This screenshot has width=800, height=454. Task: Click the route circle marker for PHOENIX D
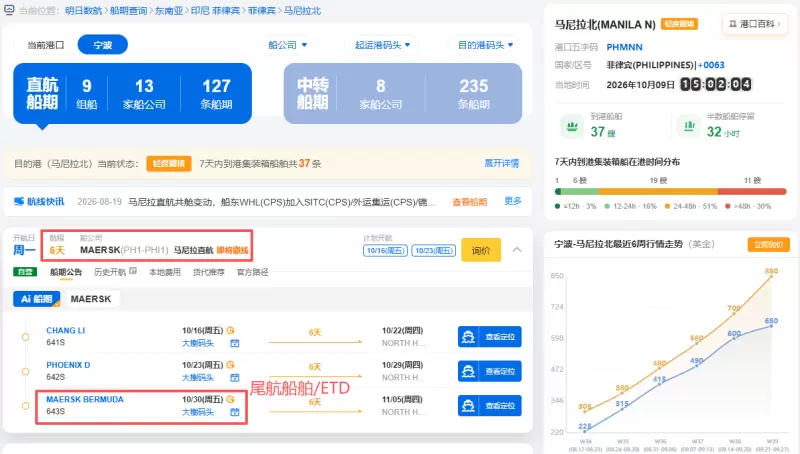click(26, 371)
